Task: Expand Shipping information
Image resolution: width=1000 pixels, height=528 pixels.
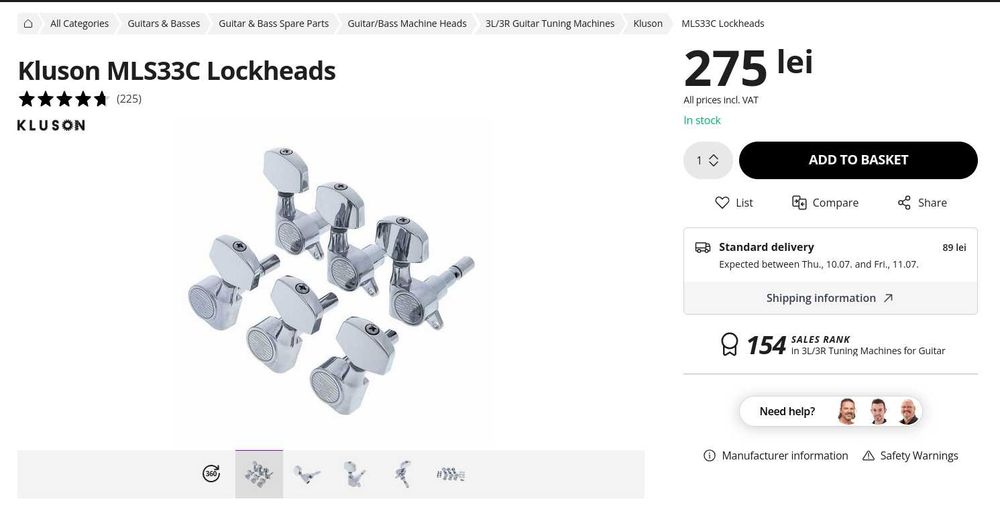Action: [x=830, y=298]
